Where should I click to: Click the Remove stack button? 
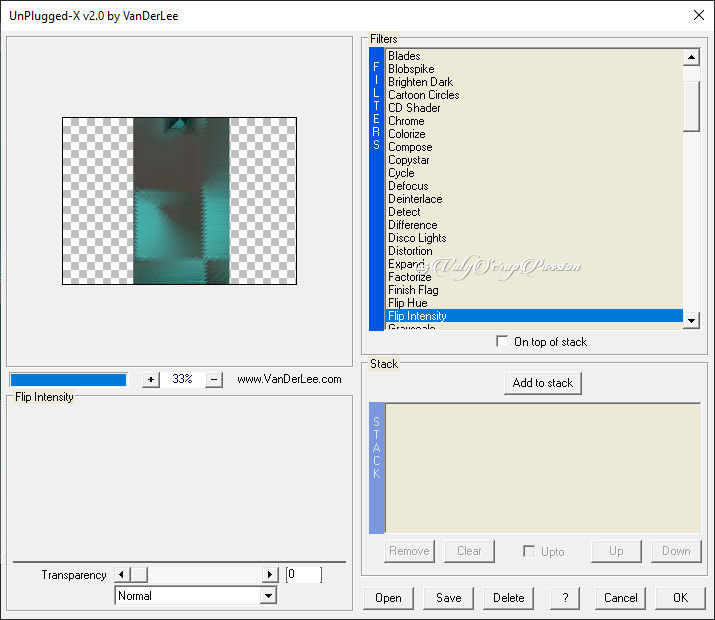409,551
